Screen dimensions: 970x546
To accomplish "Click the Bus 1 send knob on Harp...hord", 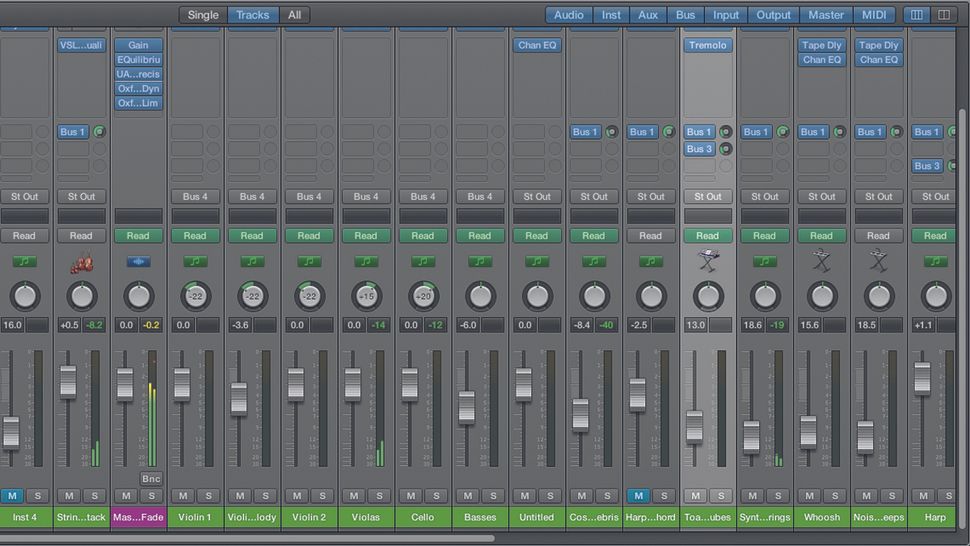I will [668, 132].
